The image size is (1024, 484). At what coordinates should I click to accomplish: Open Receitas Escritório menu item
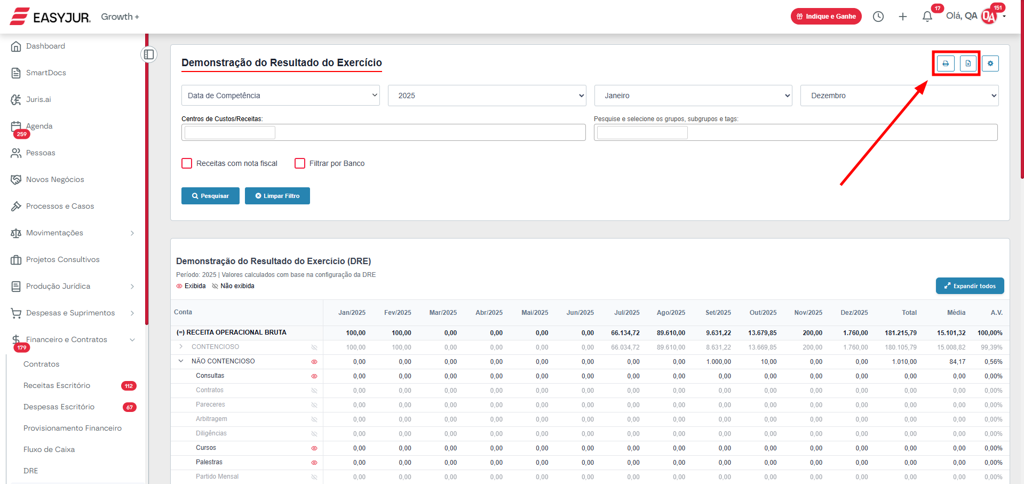pyautogui.click(x=57, y=385)
